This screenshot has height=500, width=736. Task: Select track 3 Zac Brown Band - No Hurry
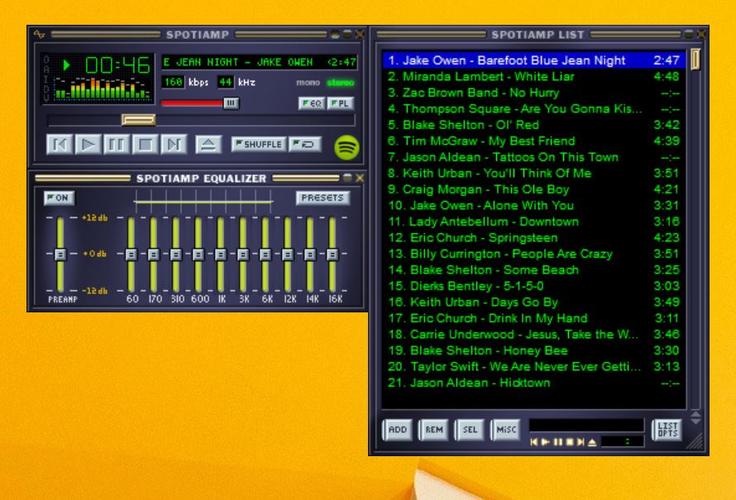[x=534, y=92]
